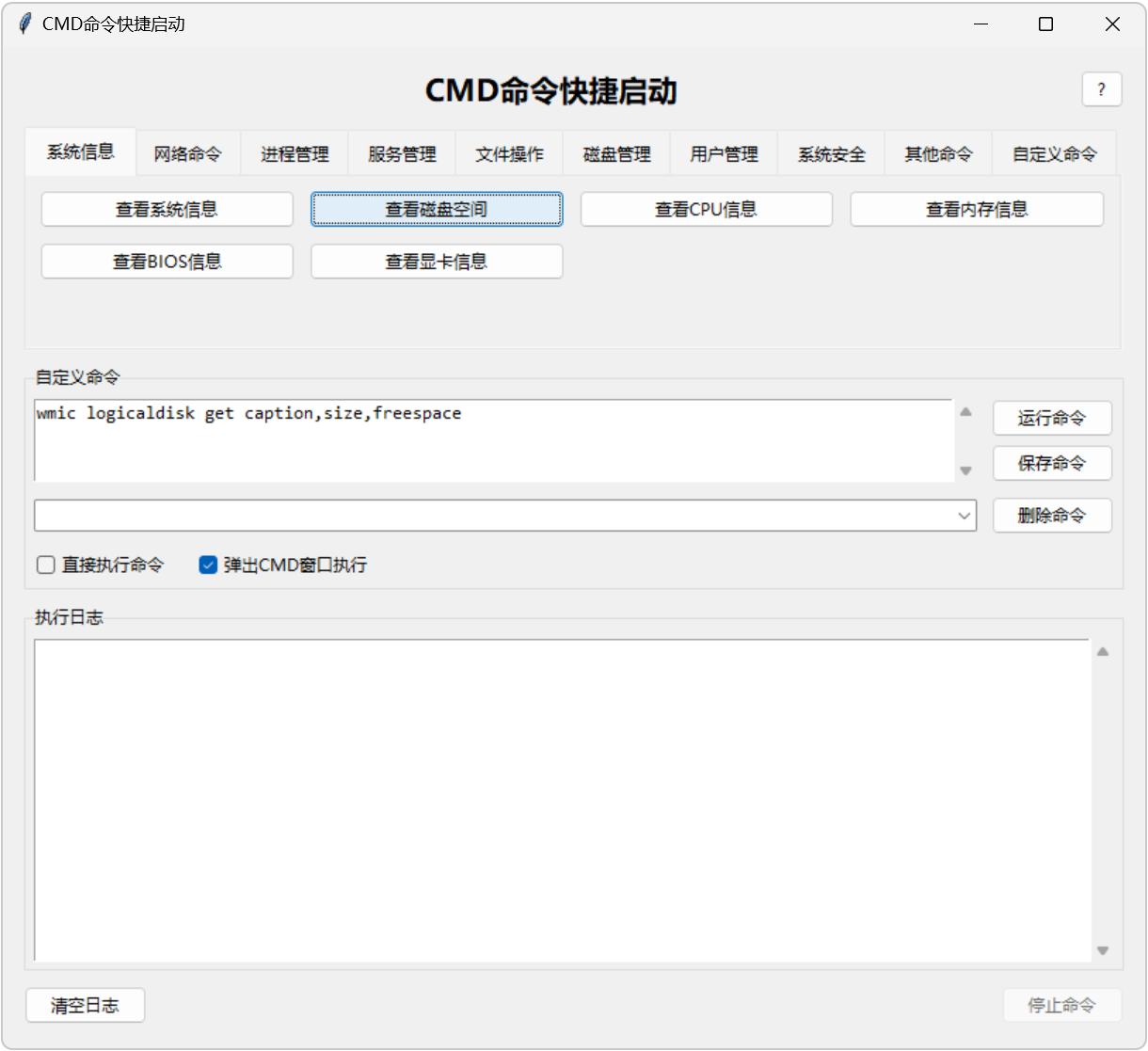The width and height of the screenshot is (1148, 1051).
Task: Open the 系统安全 tab
Action: tap(832, 154)
